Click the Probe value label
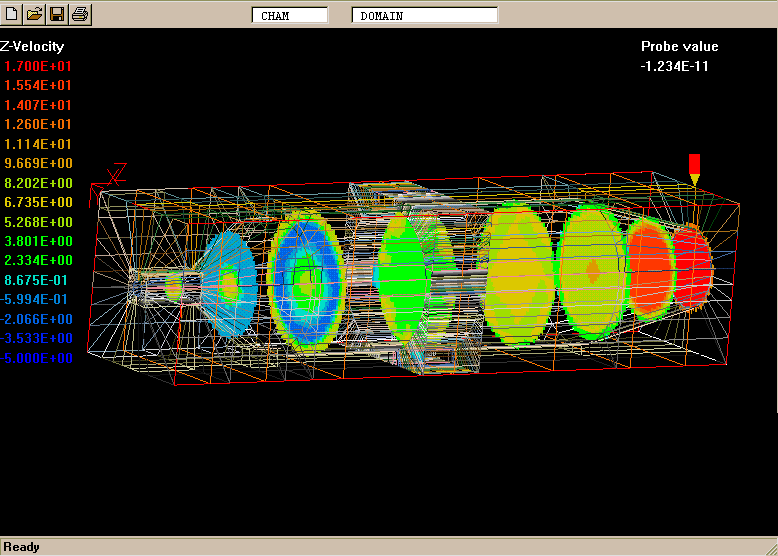 point(679,46)
